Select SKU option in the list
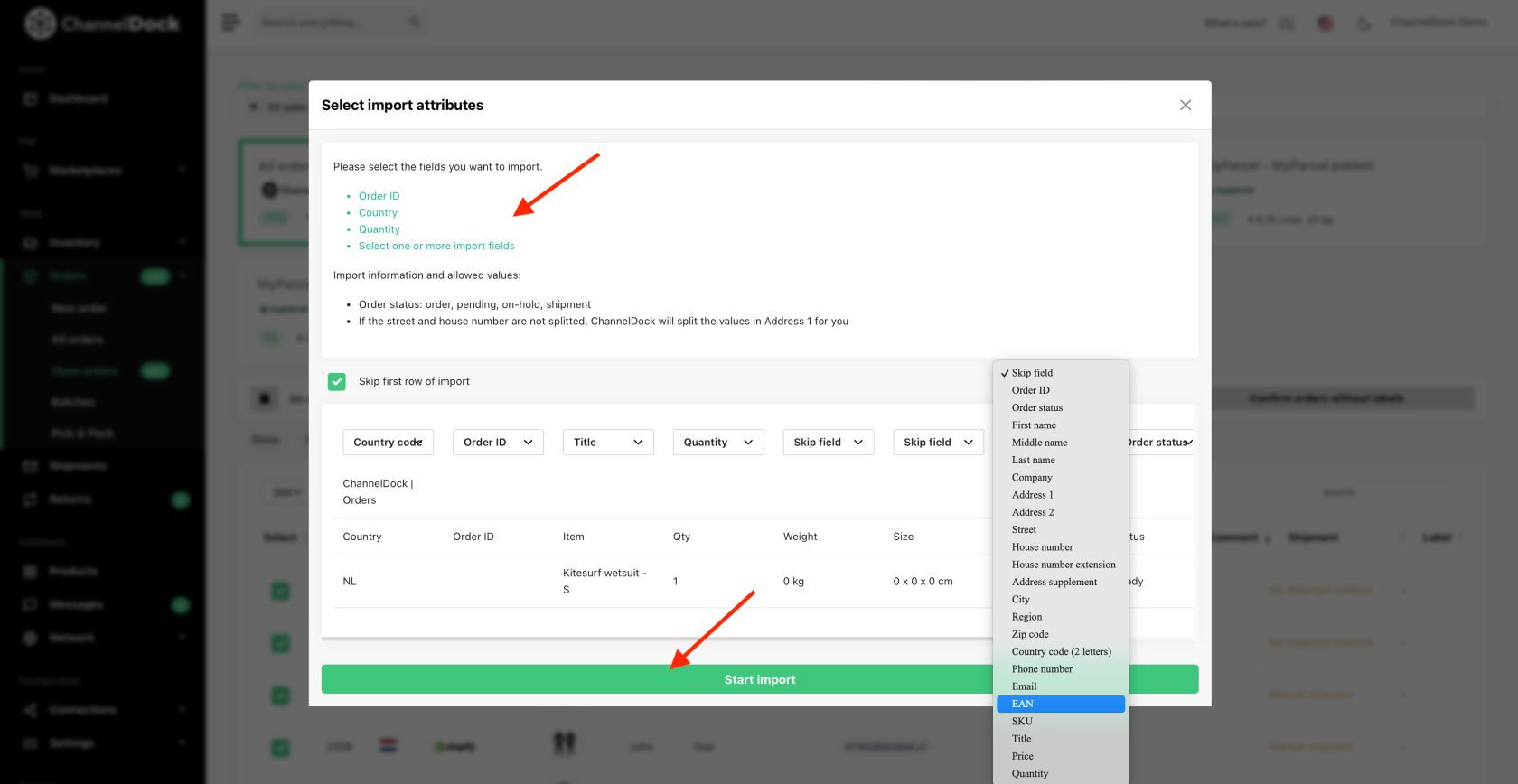The height and width of the screenshot is (784, 1518). point(1061,722)
